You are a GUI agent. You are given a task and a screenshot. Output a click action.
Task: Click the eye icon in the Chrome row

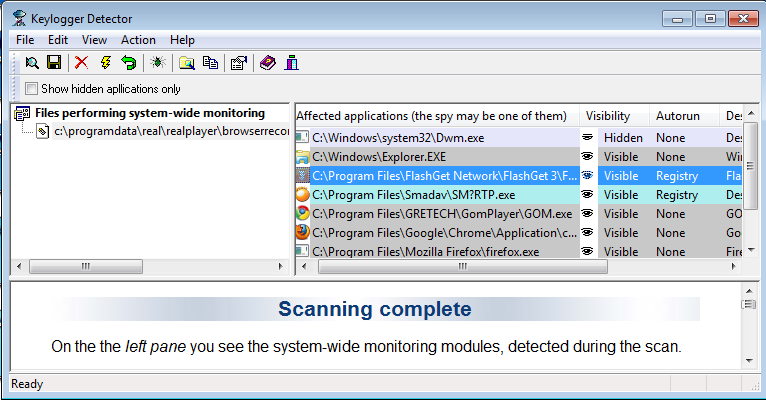pyautogui.click(x=587, y=232)
